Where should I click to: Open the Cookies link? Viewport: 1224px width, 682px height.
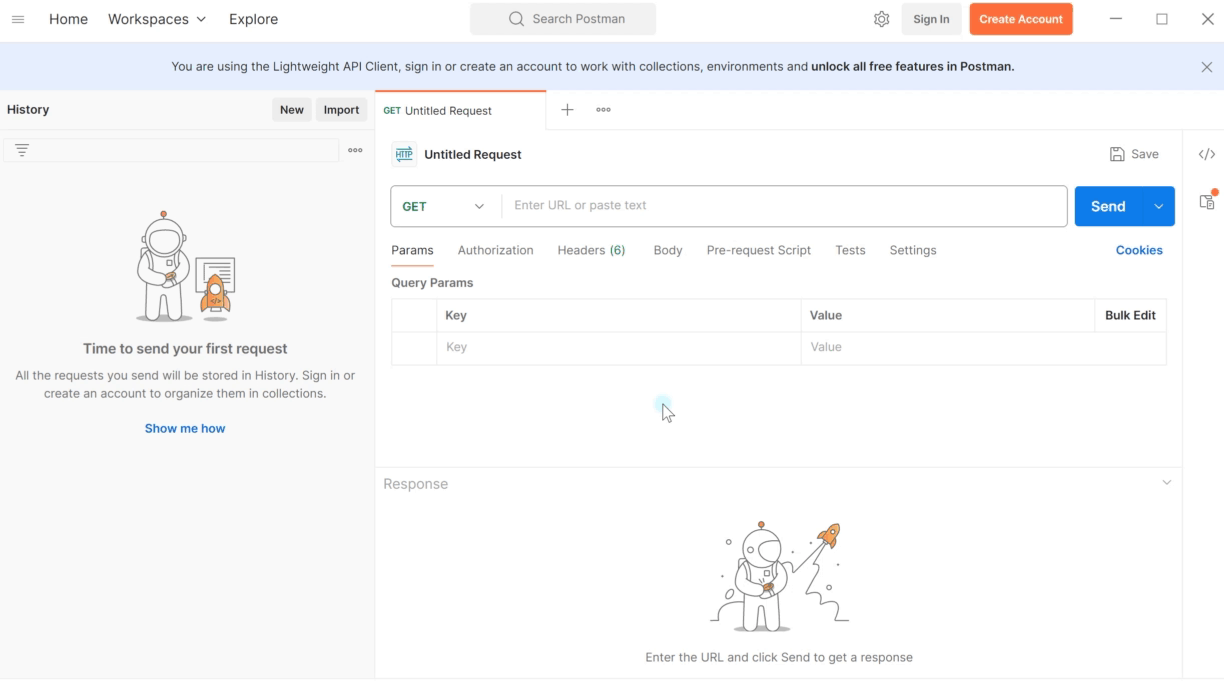(x=1139, y=250)
